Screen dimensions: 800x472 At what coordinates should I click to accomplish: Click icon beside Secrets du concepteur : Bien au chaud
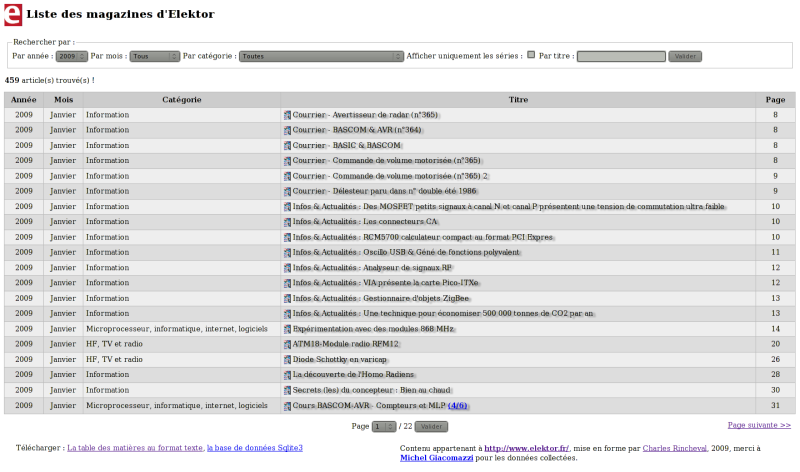pyautogui.click(x=287, y=391)
